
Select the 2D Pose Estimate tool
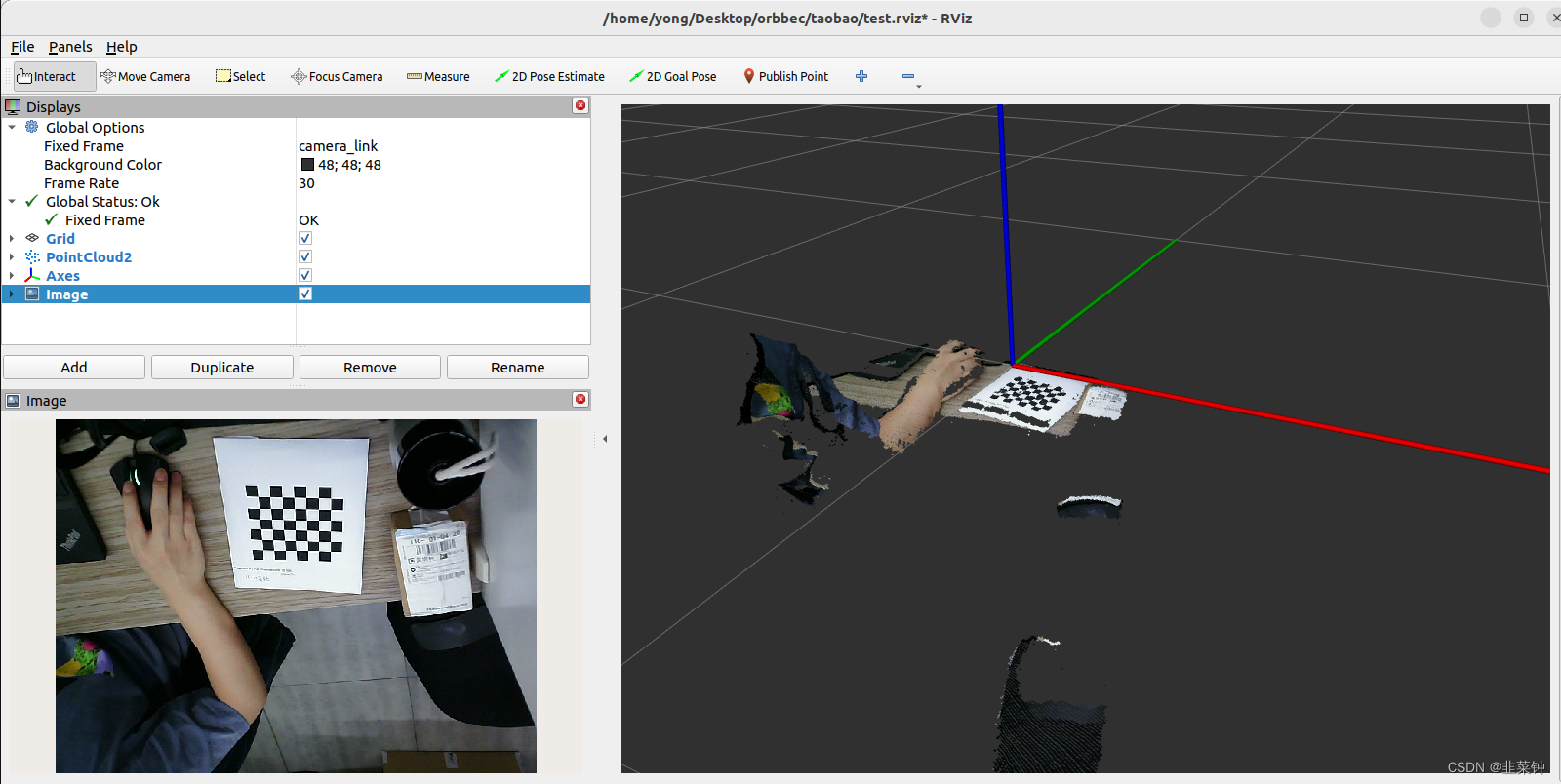pyautogui.click(x=549, y=76)
